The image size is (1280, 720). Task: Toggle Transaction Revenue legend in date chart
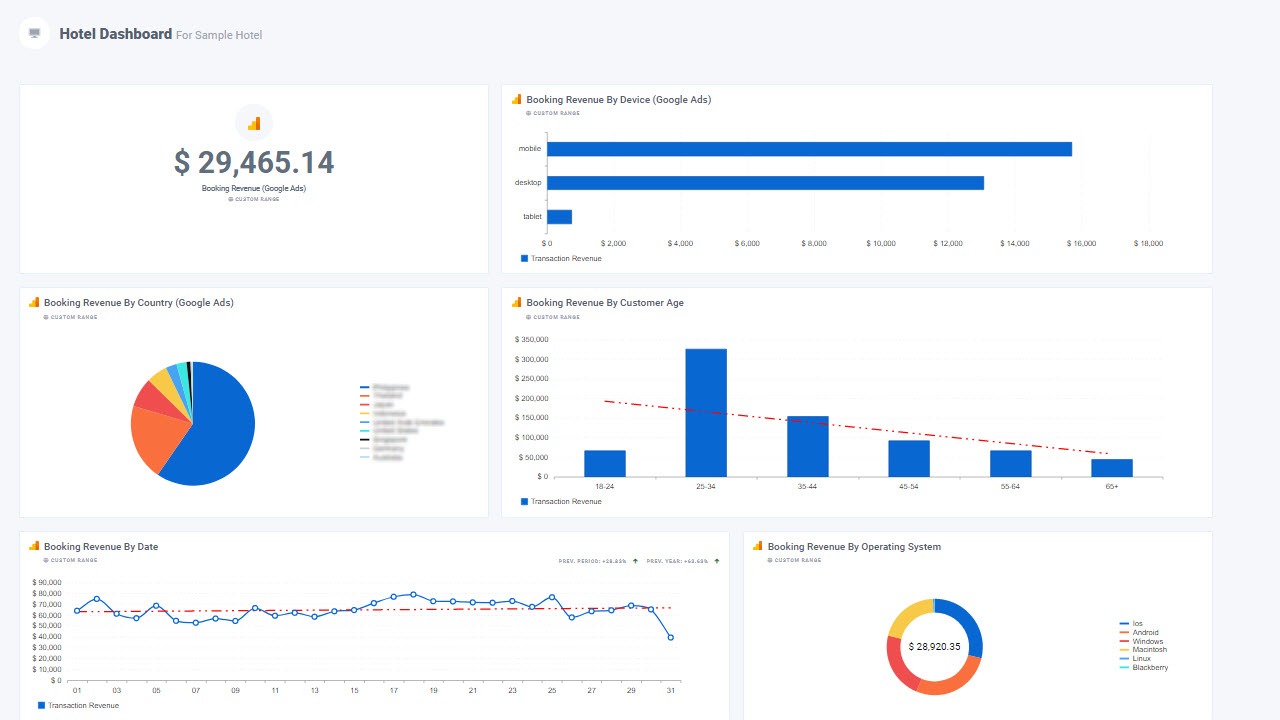(78, 705)
